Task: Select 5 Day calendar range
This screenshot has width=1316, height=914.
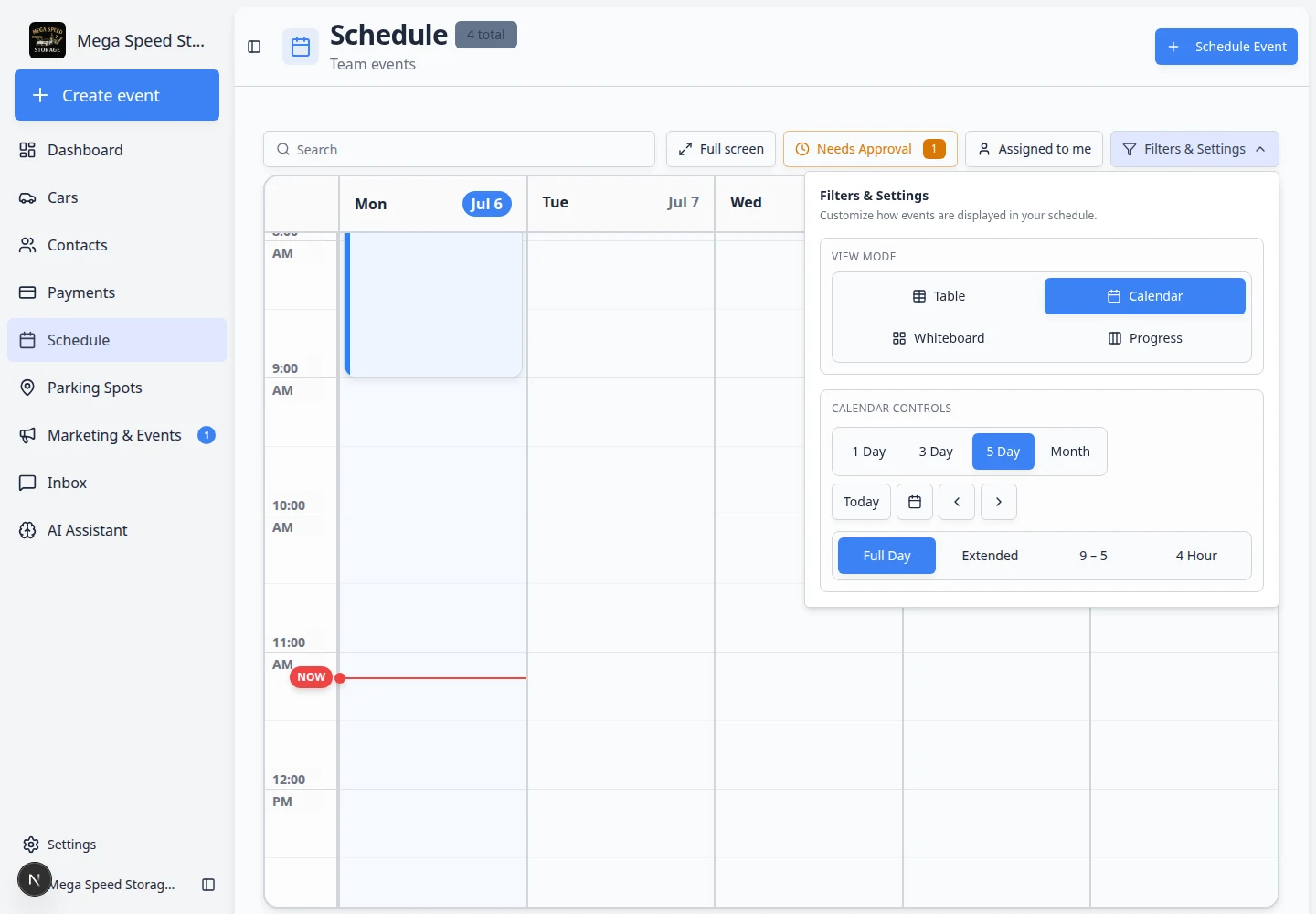Action: 1003,452
